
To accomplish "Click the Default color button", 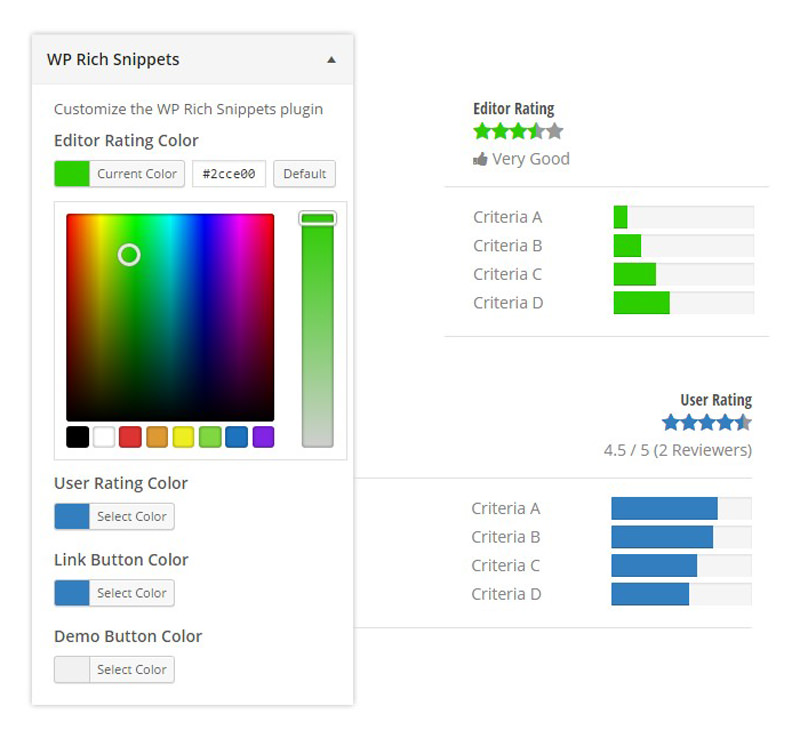I will point(304,173).
